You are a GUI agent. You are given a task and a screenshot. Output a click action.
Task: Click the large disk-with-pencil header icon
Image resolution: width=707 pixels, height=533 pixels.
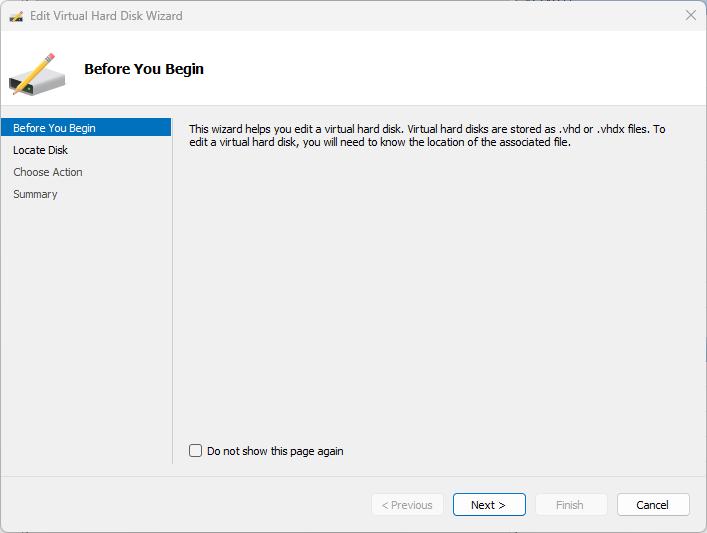click(37, 74)
